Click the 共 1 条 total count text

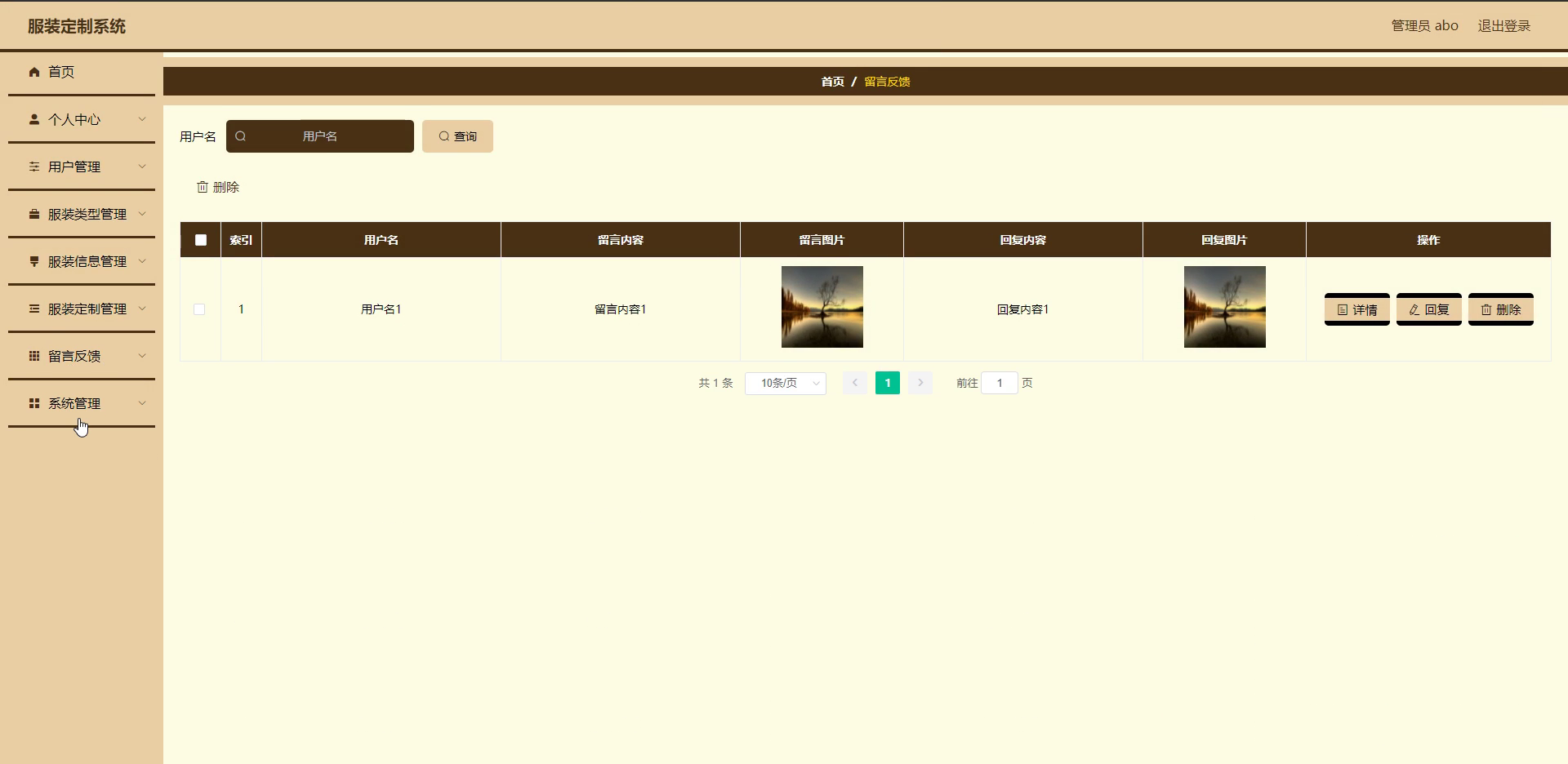point(715,383)
